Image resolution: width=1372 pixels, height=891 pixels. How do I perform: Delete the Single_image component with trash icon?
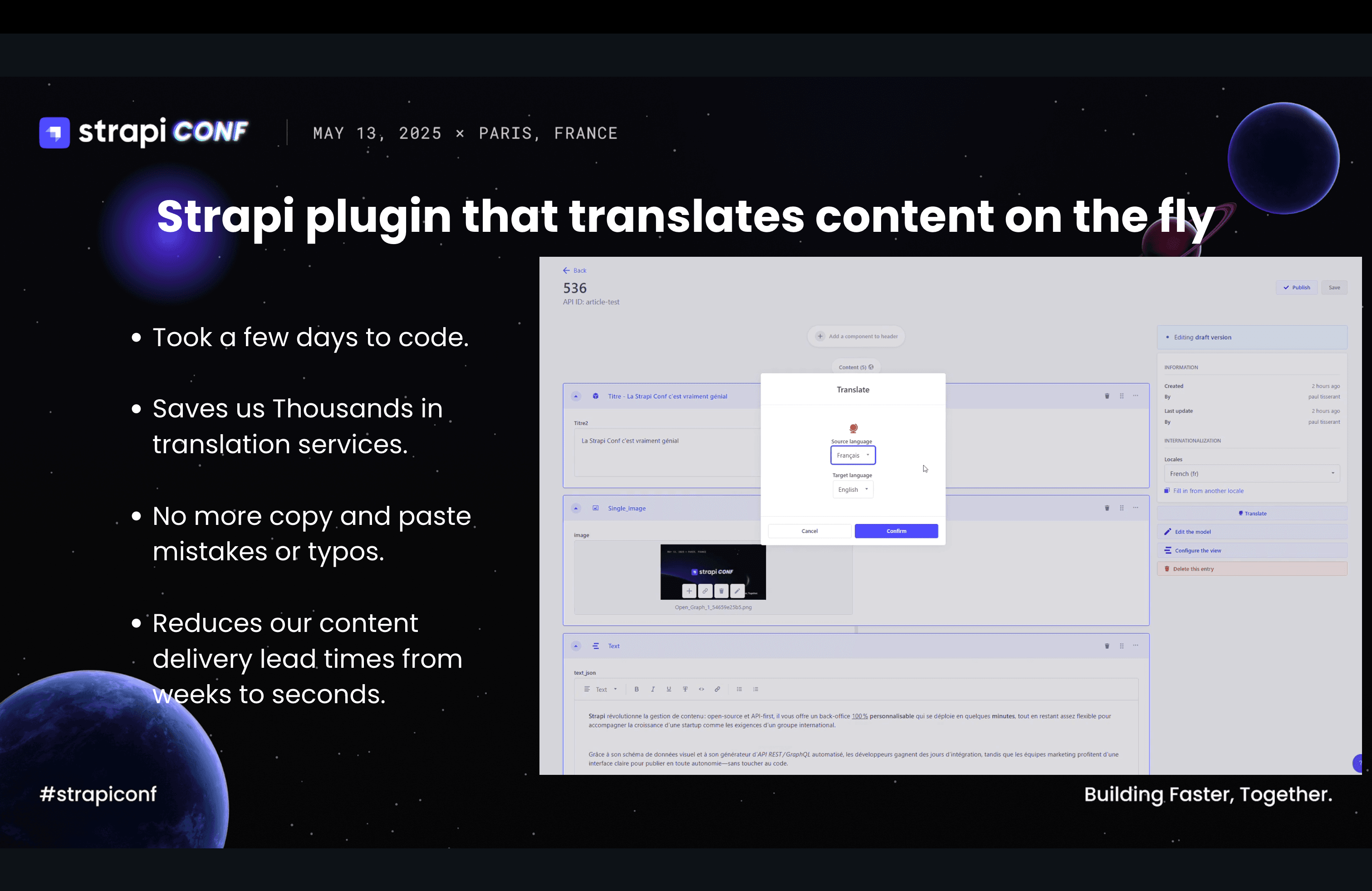pos(1107,508)
